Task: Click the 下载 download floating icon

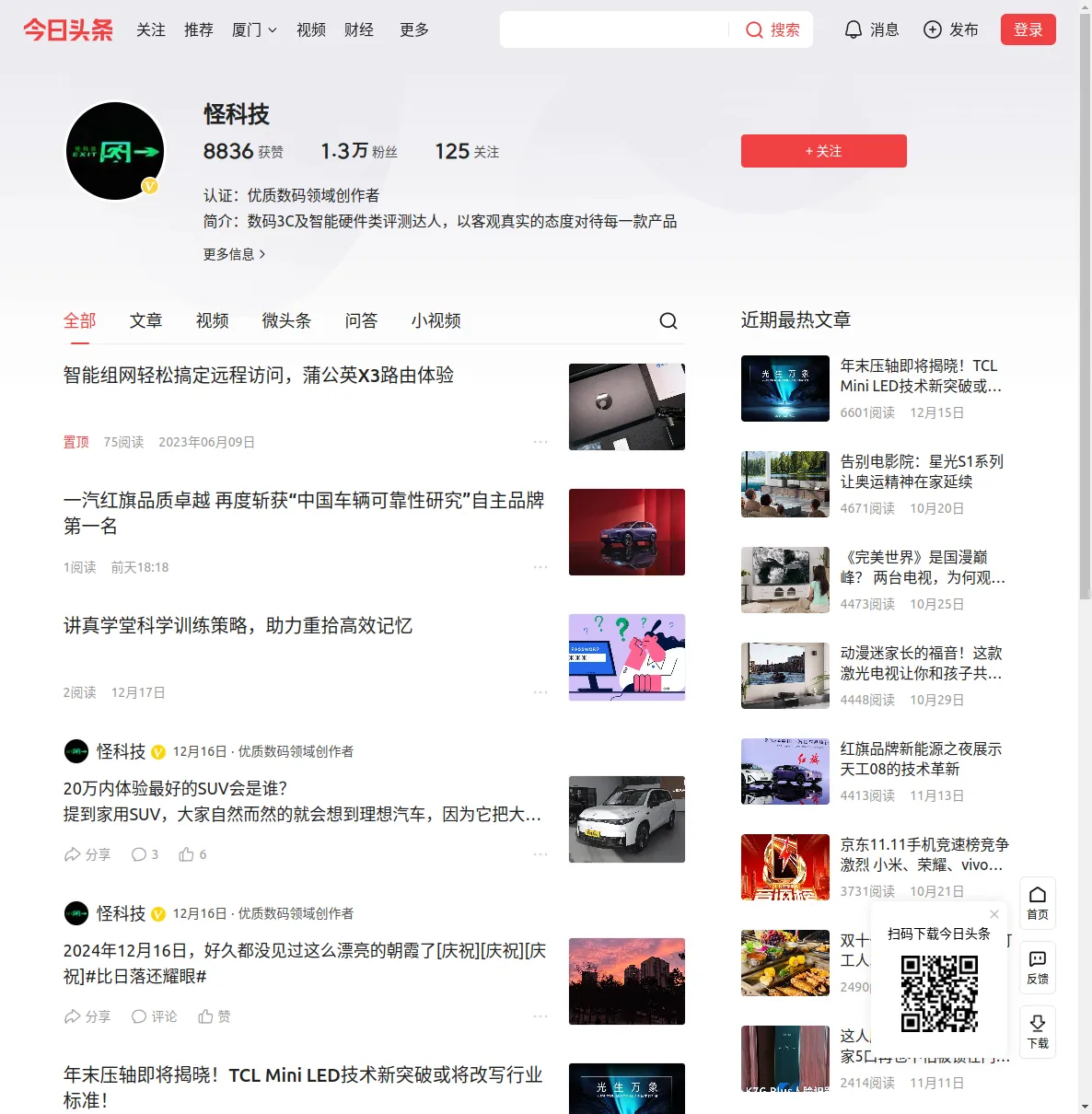Action: tap(1038, 1032)
